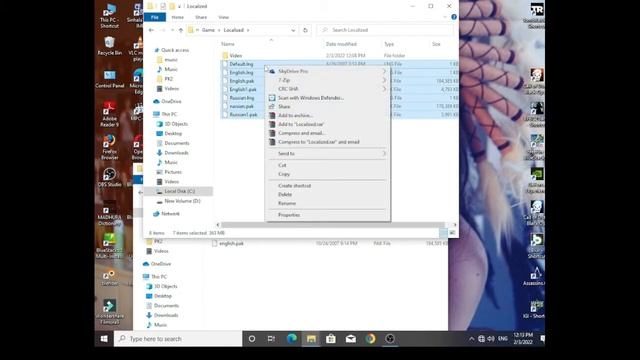Go up one folder level arrow
The height and width of the screenshot is (360, 640).
tap(181, 30)
